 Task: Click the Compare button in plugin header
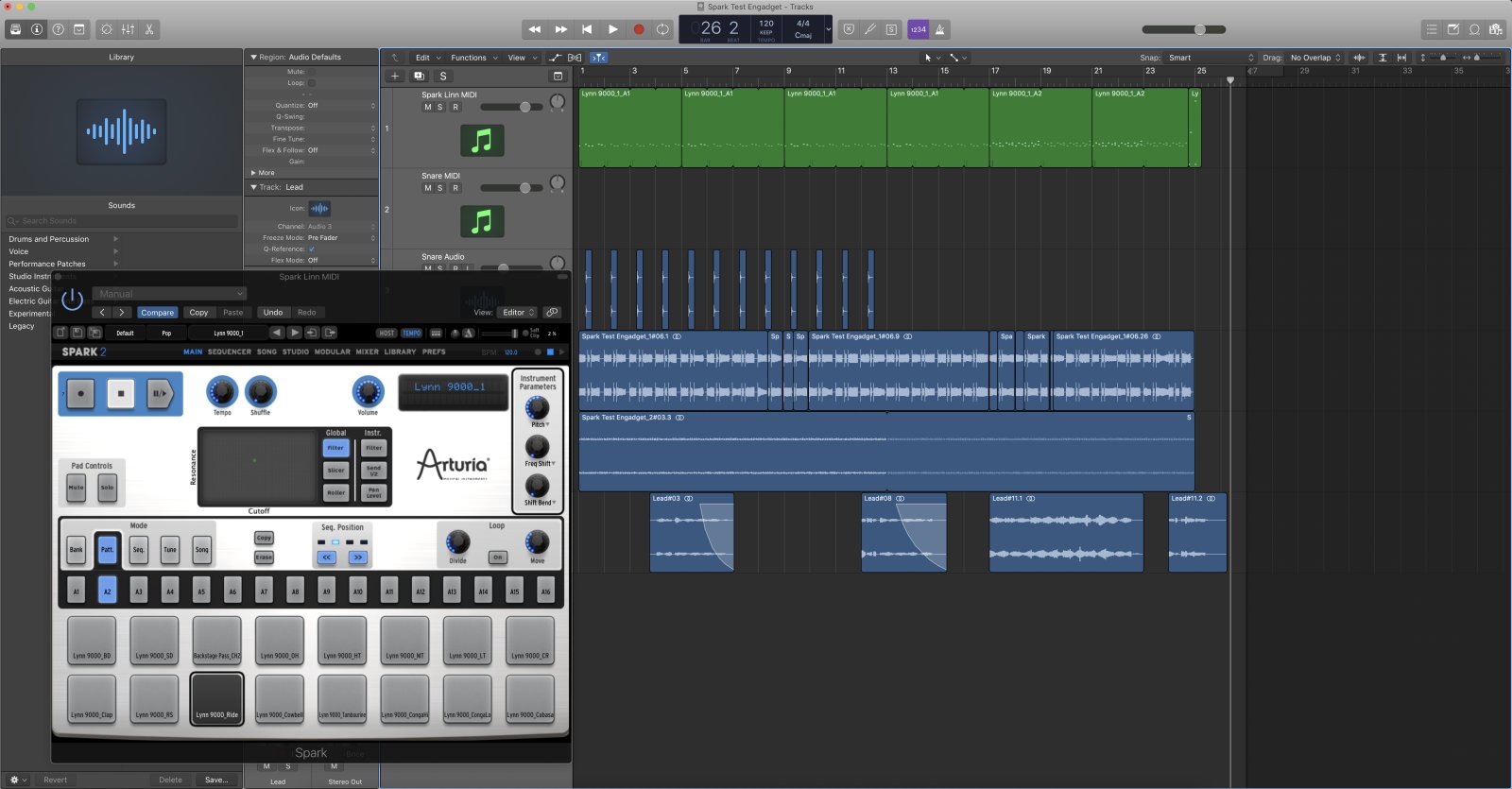(157, 313)
